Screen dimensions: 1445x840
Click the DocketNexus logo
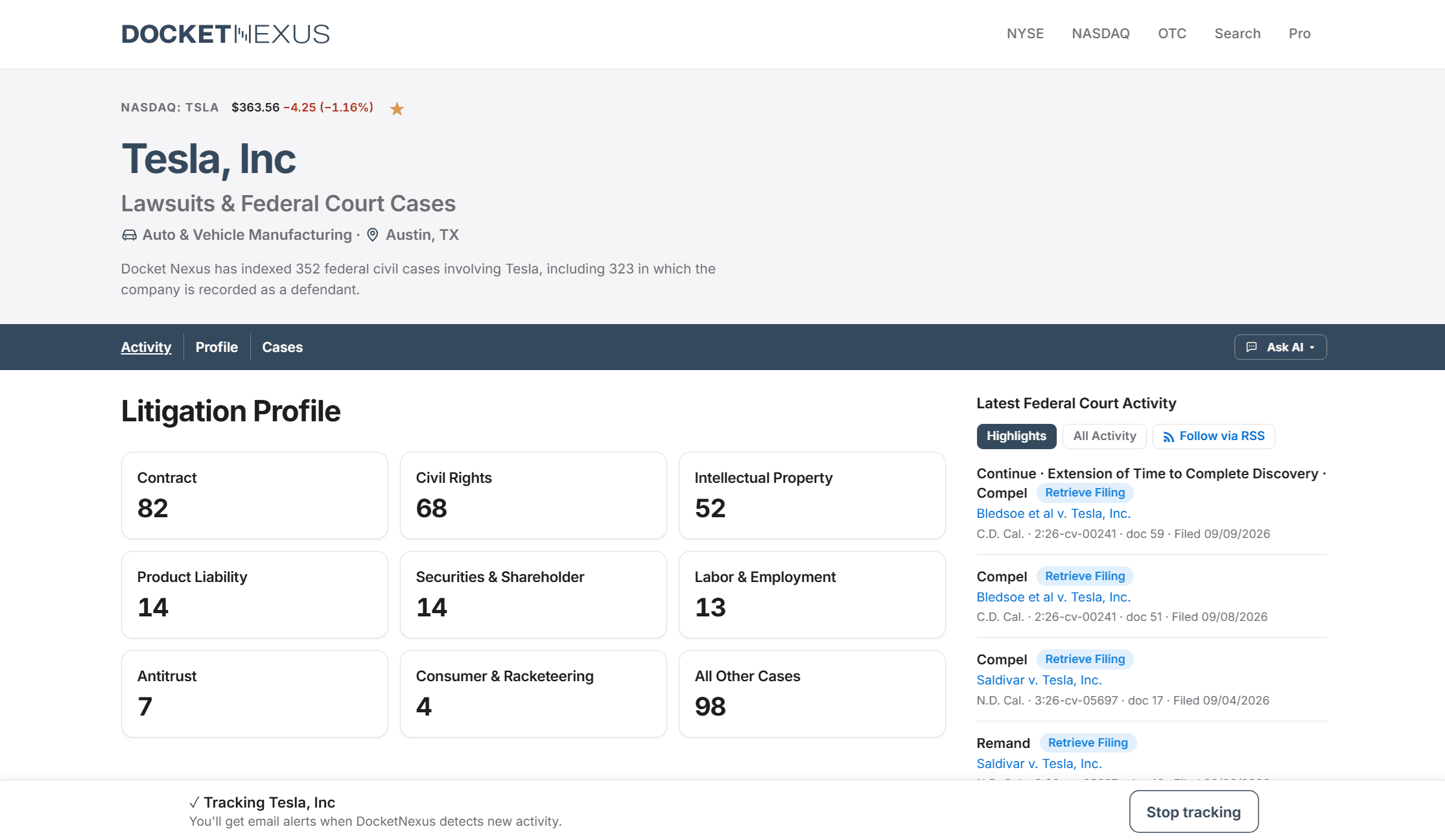click(226, 34)
